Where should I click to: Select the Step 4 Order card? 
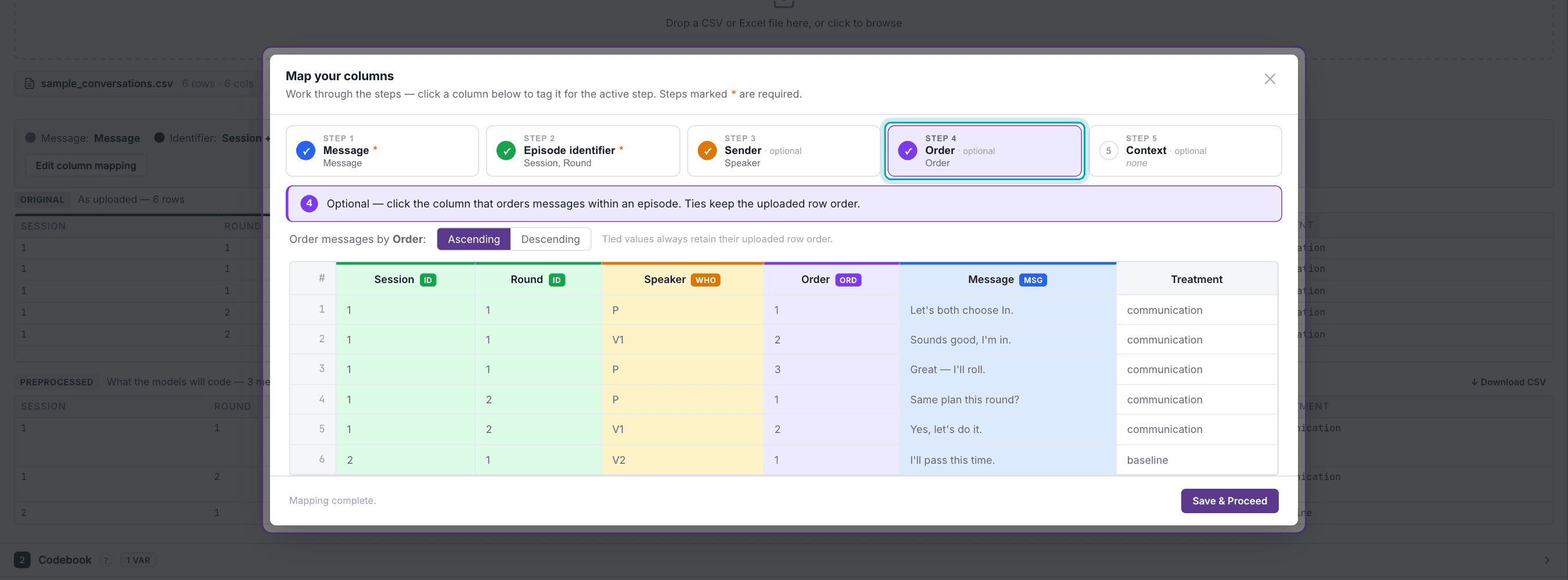984,151
